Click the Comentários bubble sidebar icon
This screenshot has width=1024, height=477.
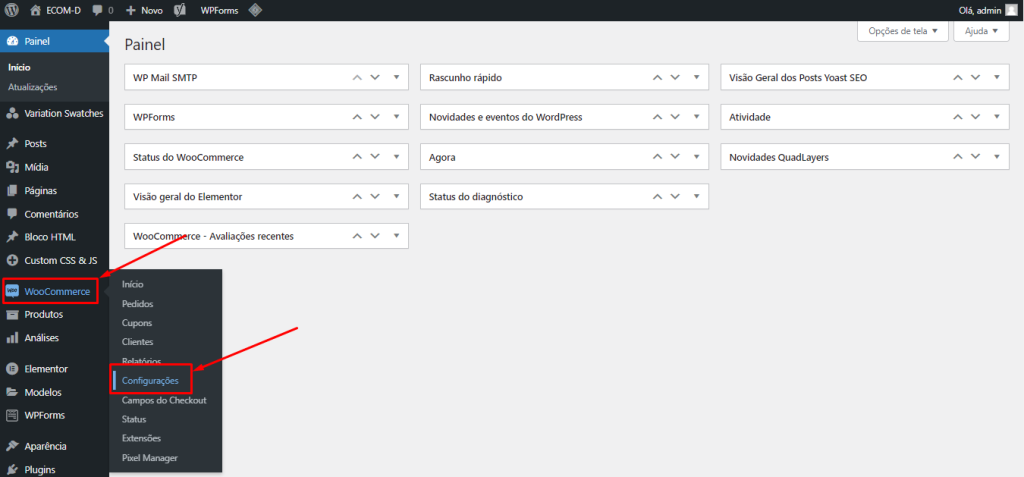coord(12,214)
